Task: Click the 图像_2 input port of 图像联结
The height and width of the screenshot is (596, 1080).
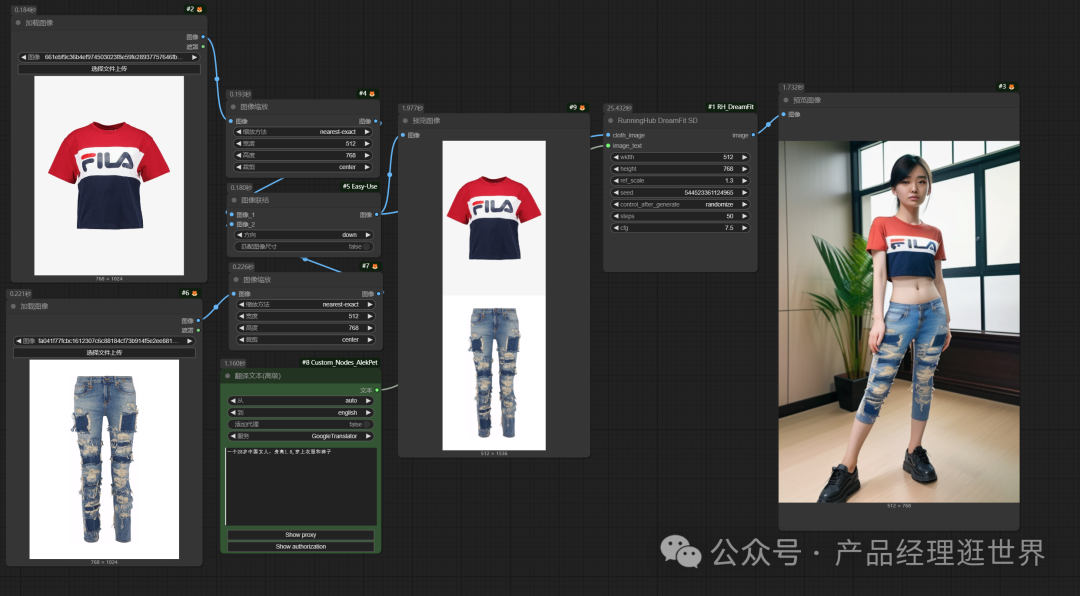Action: tap(231, 225)
